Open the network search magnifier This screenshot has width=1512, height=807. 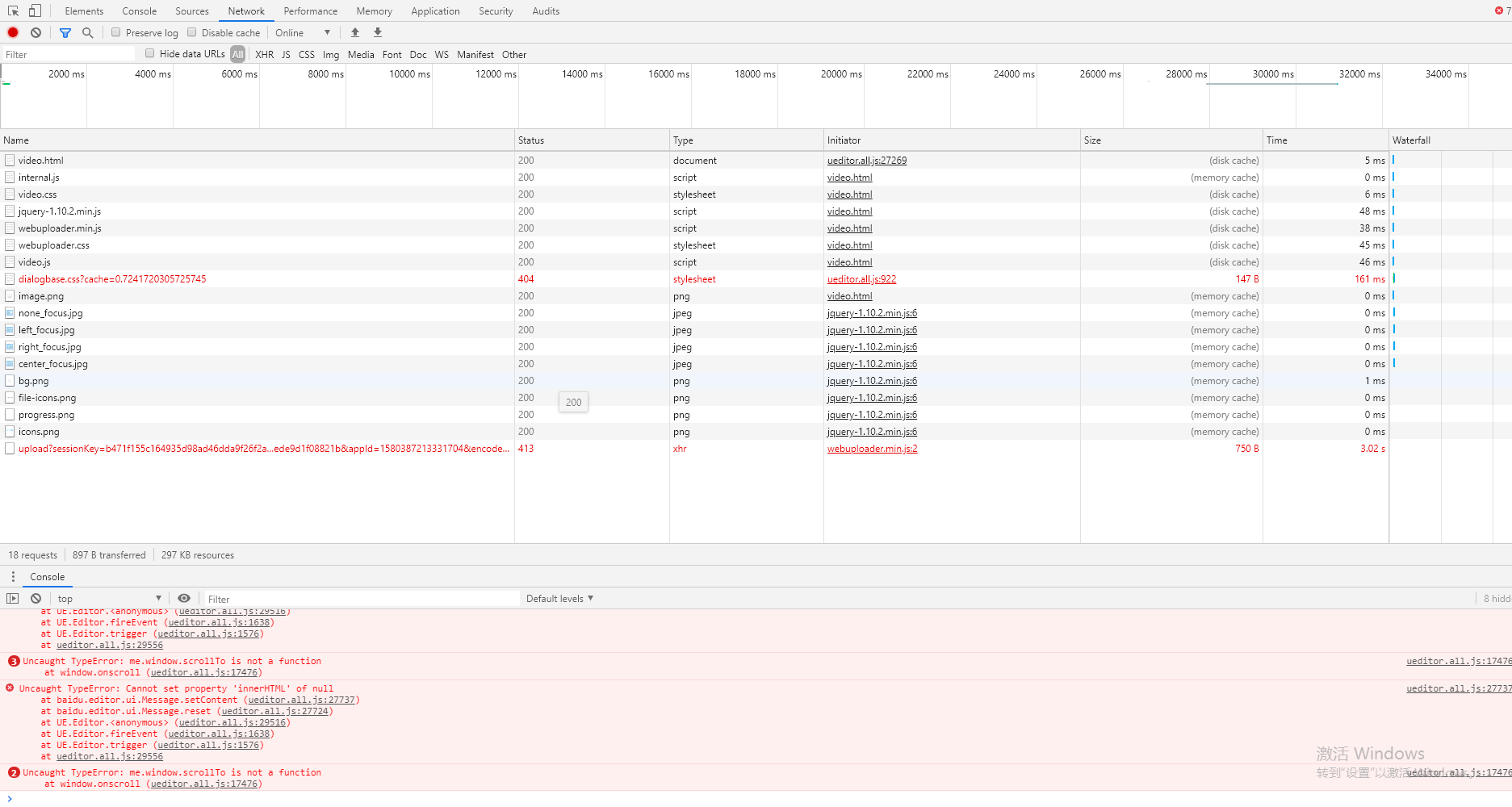point(88,32)
